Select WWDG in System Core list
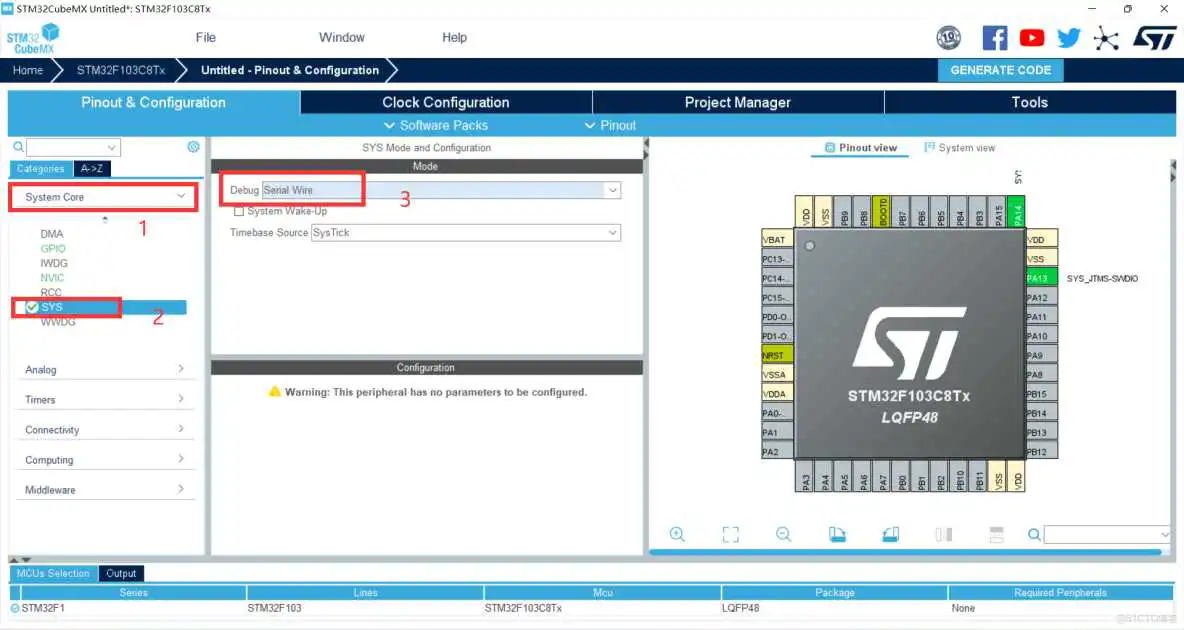Screen dimensions: 1184x630 tap(57, 322)
